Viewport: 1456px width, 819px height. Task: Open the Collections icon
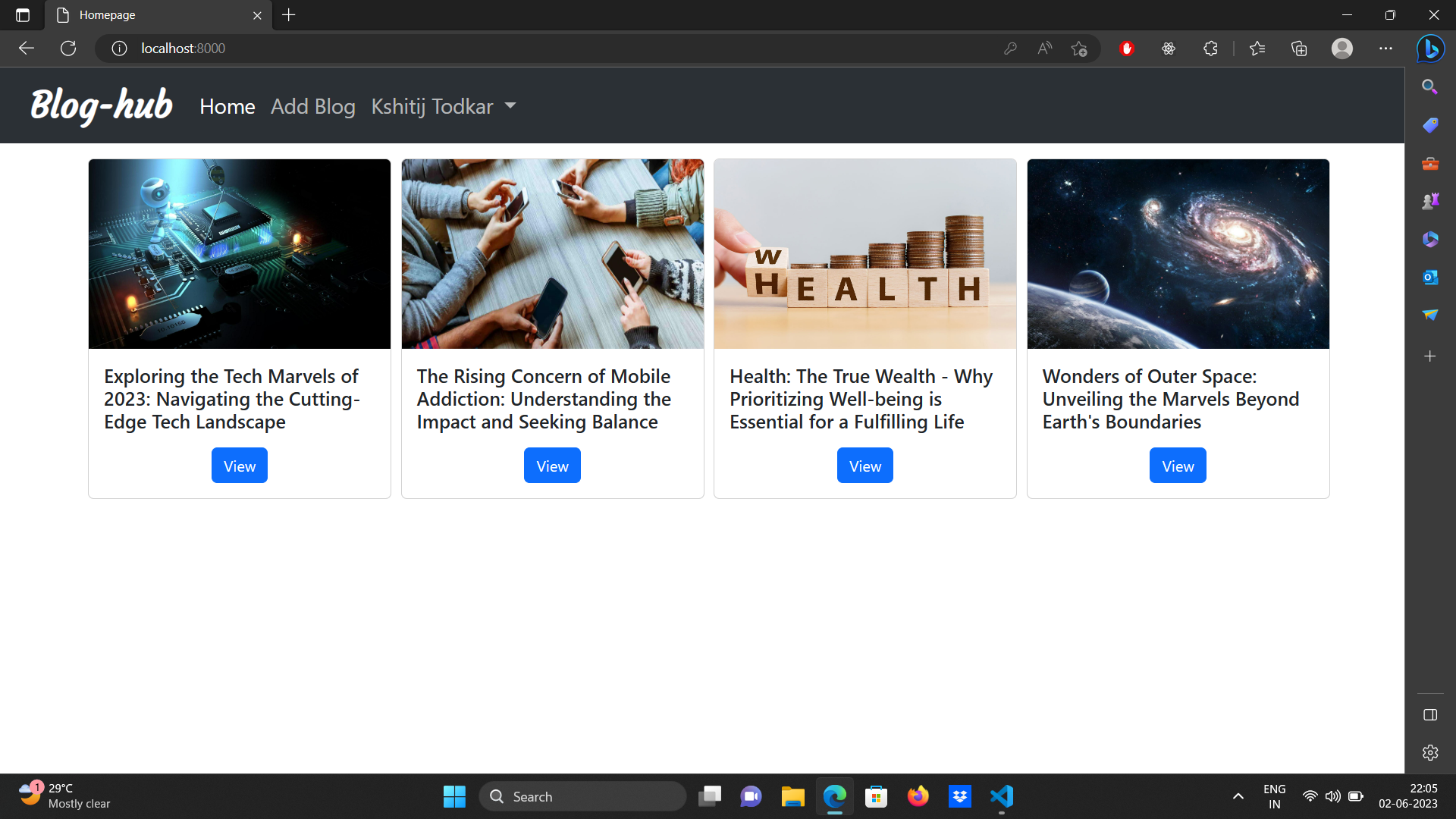pyautogui.click(x=1299, y=48)
